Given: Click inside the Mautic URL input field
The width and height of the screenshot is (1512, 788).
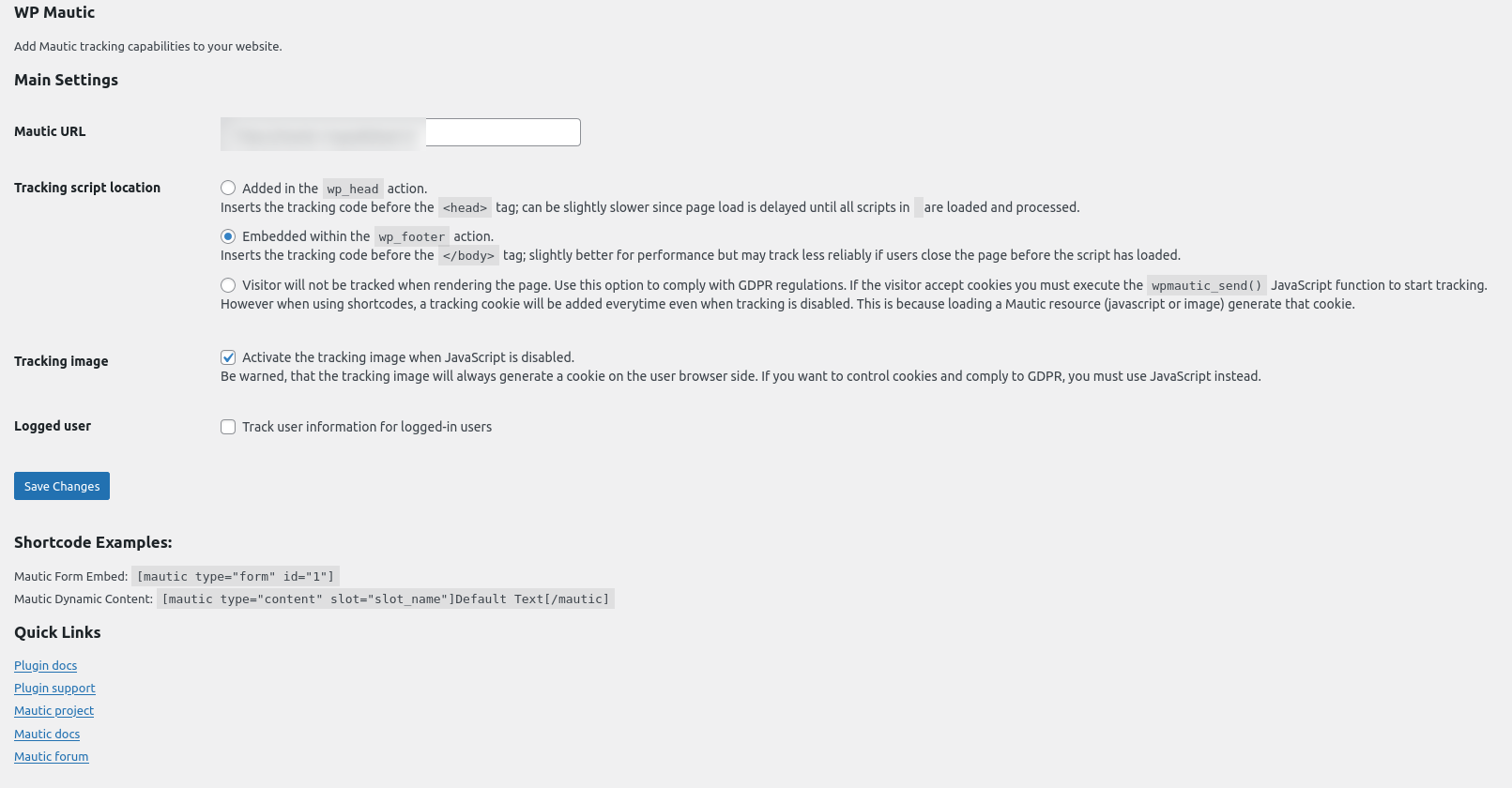Looking at the screenshot, I should click(x=502, y=131).
